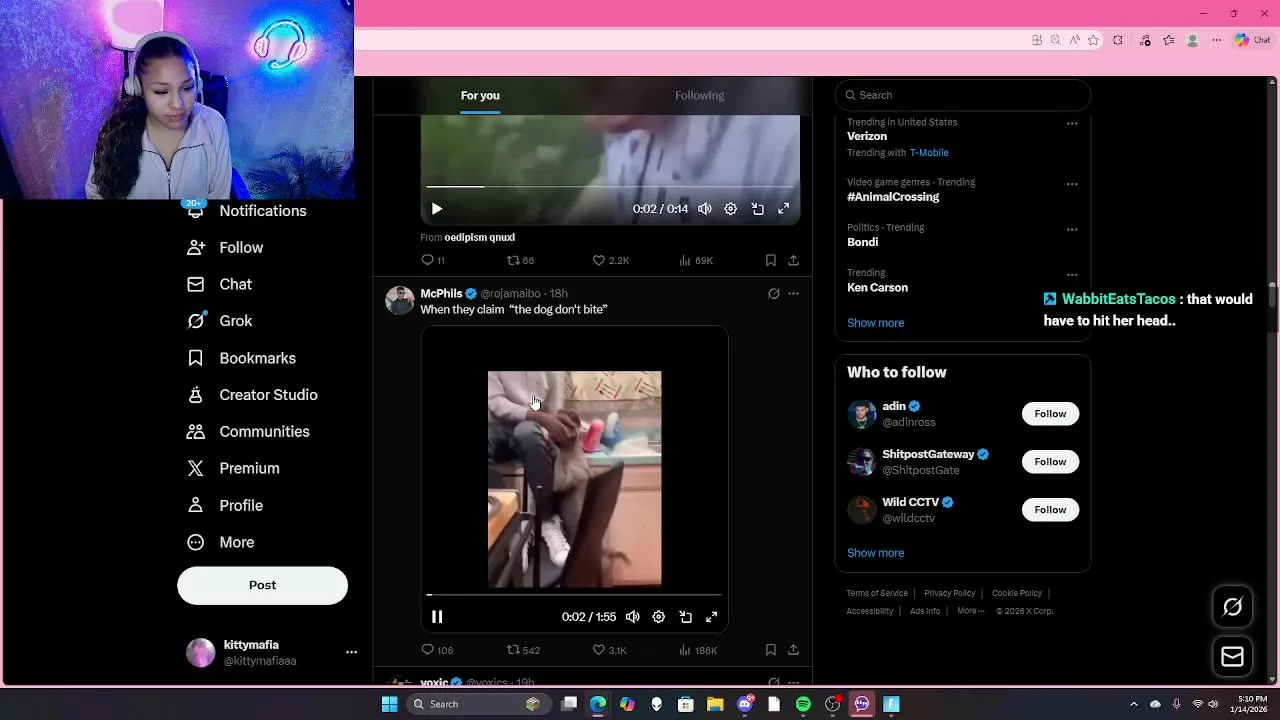Pause the dog video at 0:02 / 1:55
Viewport: 1280px width, 720px height.
click(x=437, y=617)
